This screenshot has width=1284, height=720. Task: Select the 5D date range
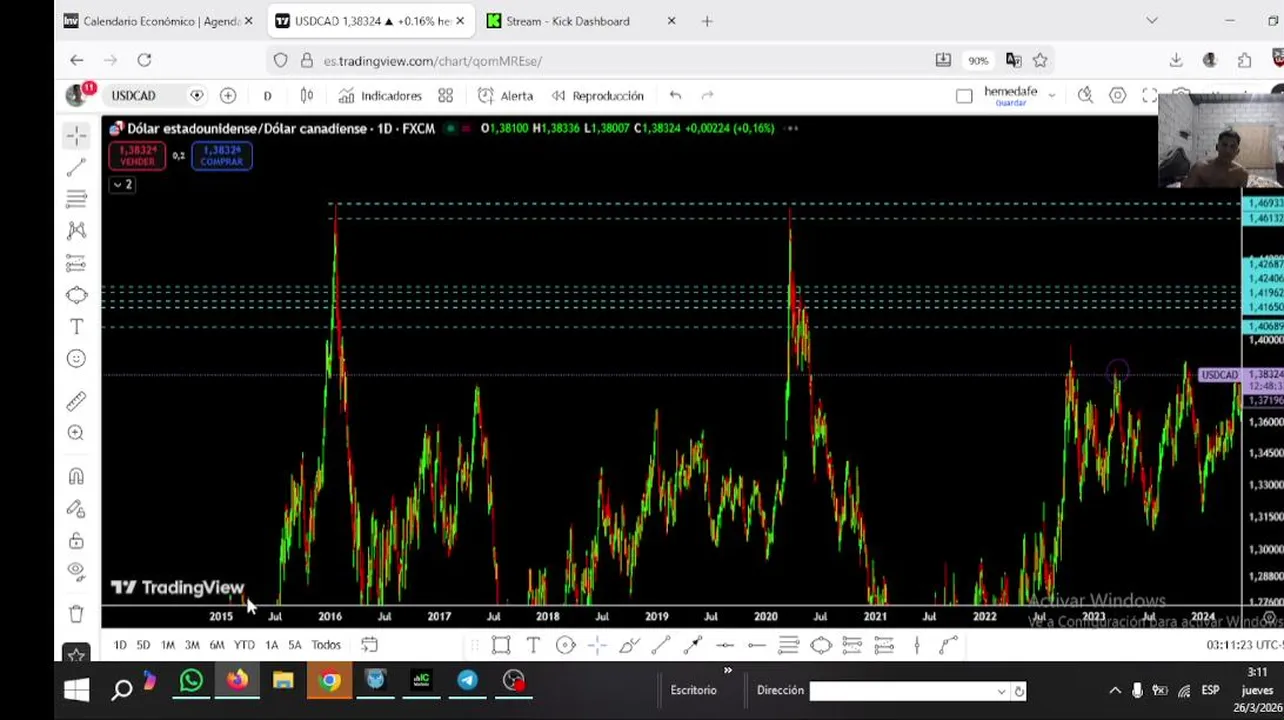(x=143, y=645)
